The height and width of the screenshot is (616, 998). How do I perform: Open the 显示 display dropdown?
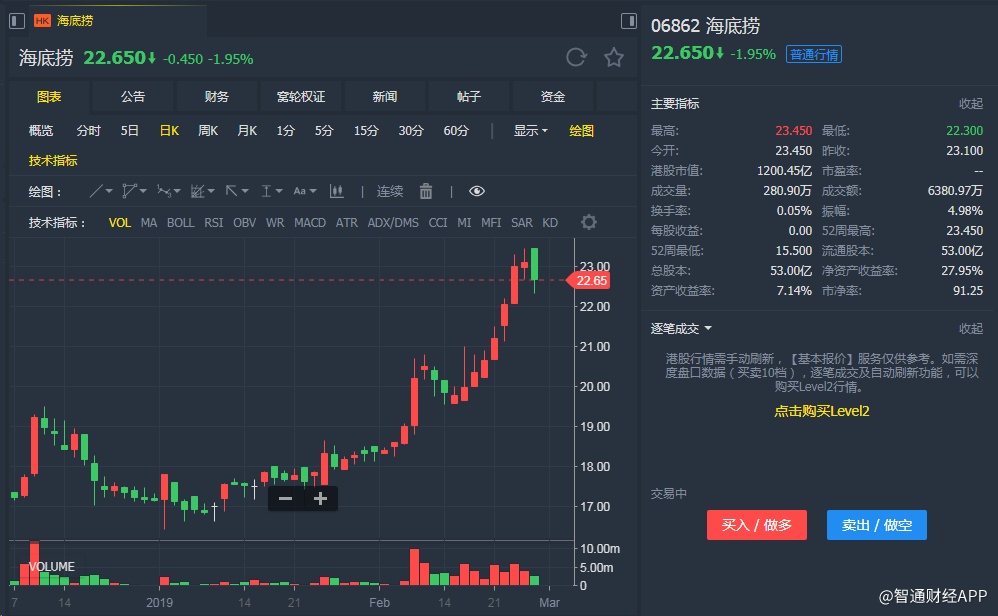pyautogui.click(x=530, y=130)
